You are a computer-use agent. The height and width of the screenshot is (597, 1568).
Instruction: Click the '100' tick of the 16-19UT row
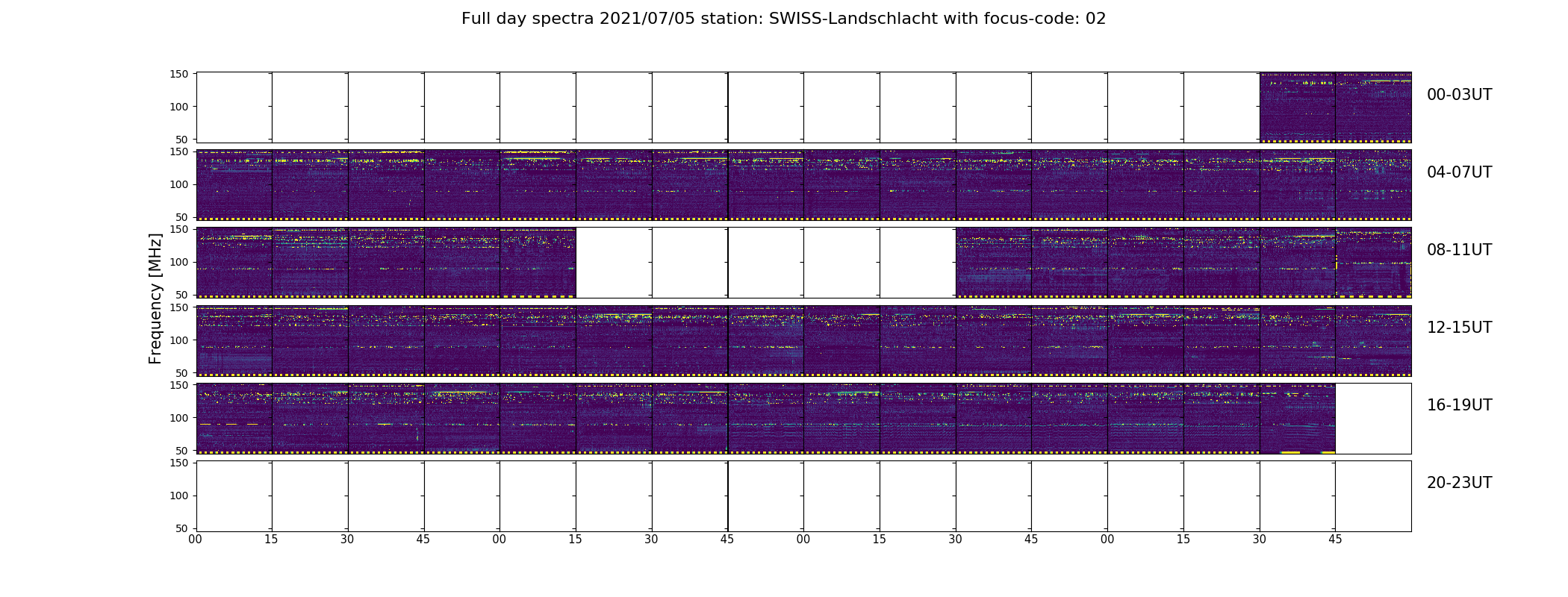pos(179,418)
